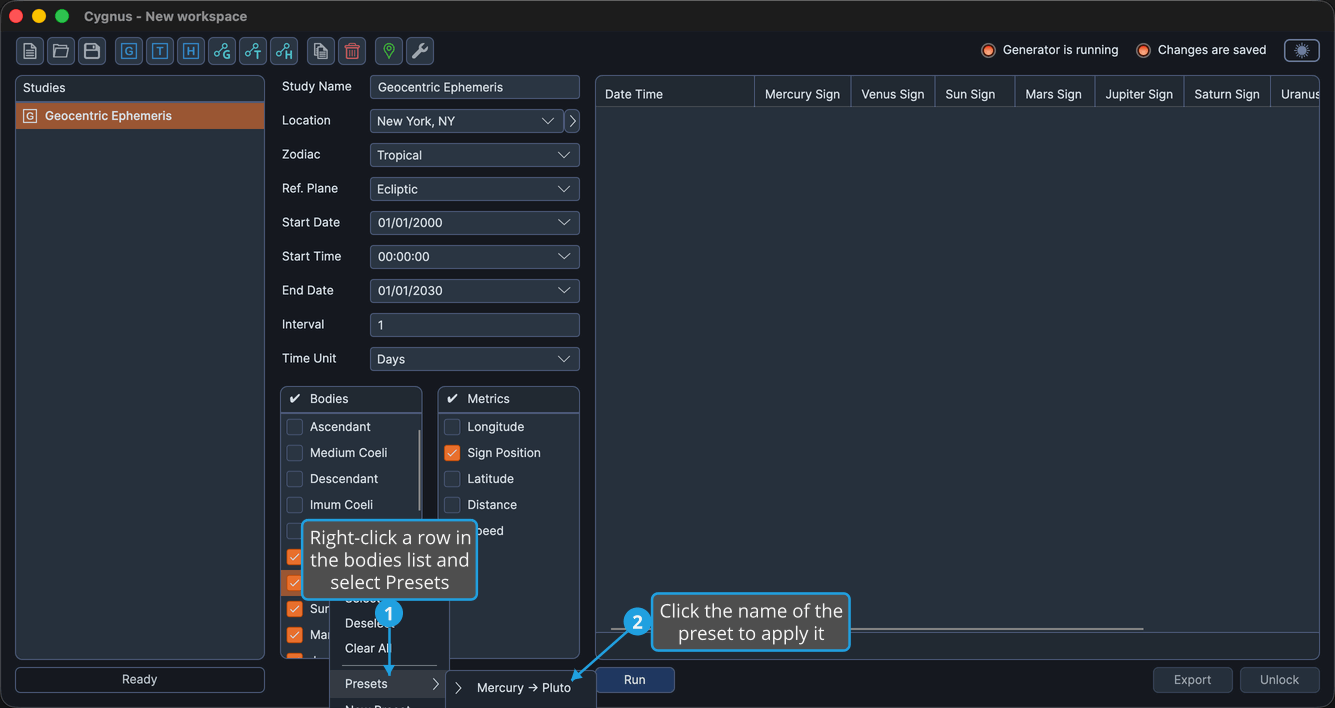Screen dimensions: 1335x708
Task: Delete study with red trash icon
Action: pos(352,51)
